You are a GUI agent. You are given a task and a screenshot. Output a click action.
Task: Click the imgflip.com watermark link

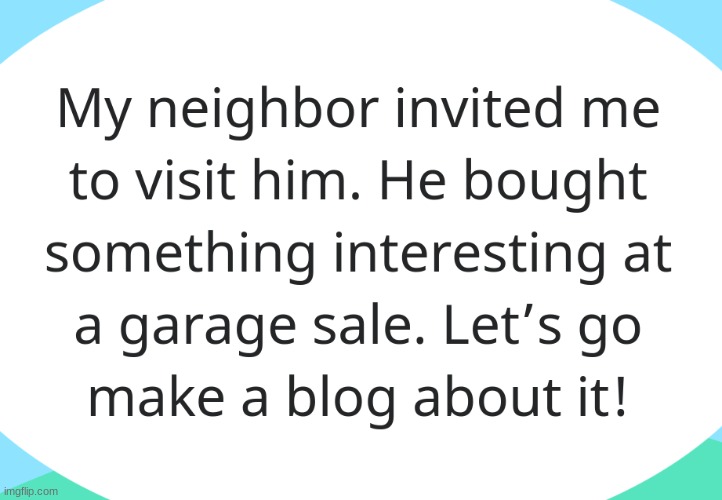[29, 491]
